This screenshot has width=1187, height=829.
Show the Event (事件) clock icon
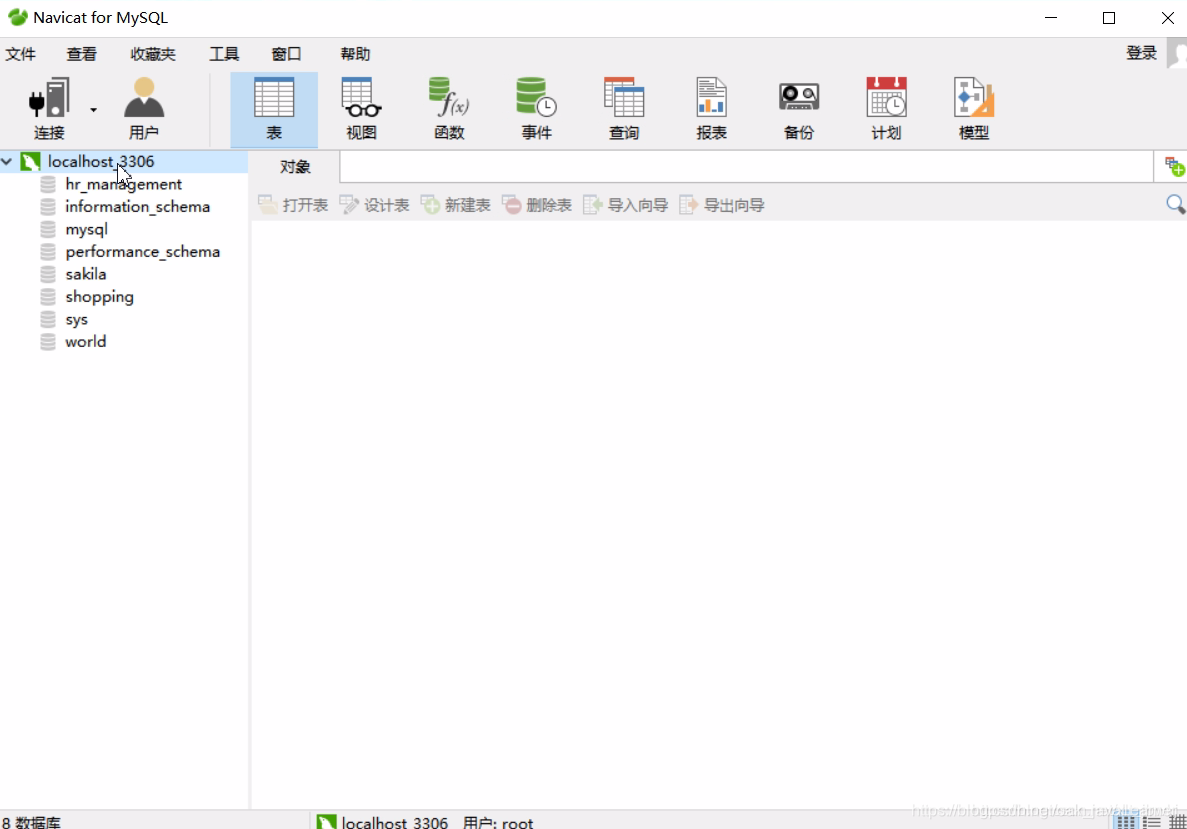click(536, 98)
